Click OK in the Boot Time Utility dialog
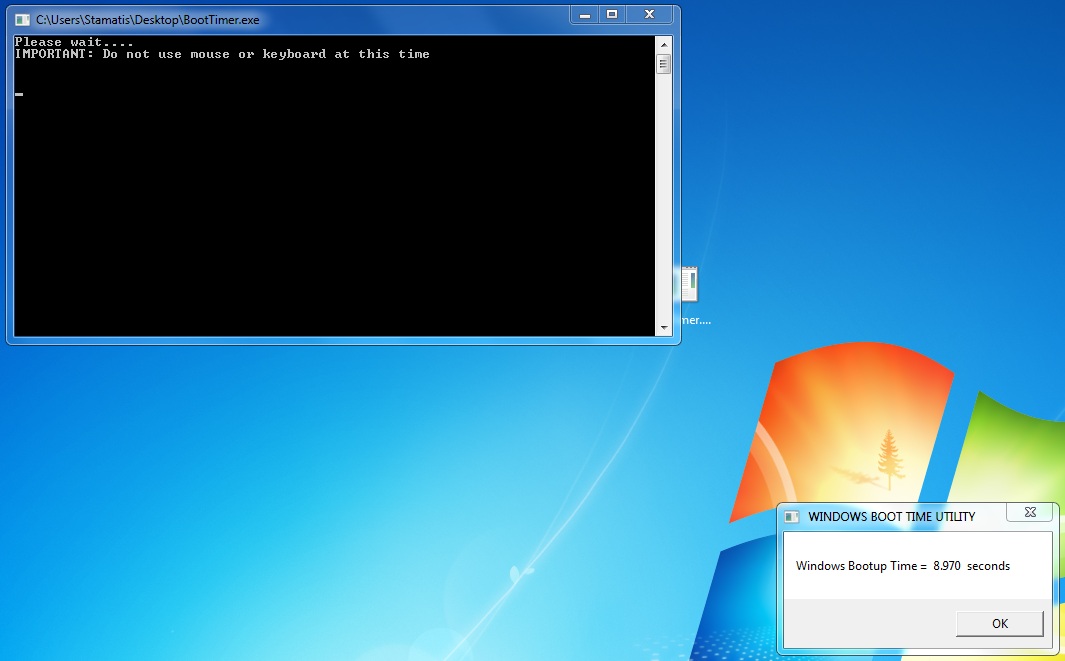This screenshot has width=1065, height=661. click(x=999, y=624)
